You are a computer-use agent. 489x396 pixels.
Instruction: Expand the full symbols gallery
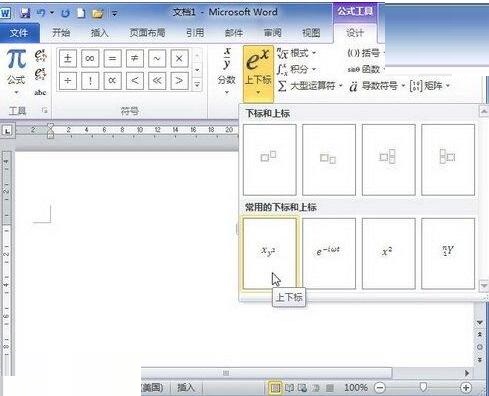(197, 85)
